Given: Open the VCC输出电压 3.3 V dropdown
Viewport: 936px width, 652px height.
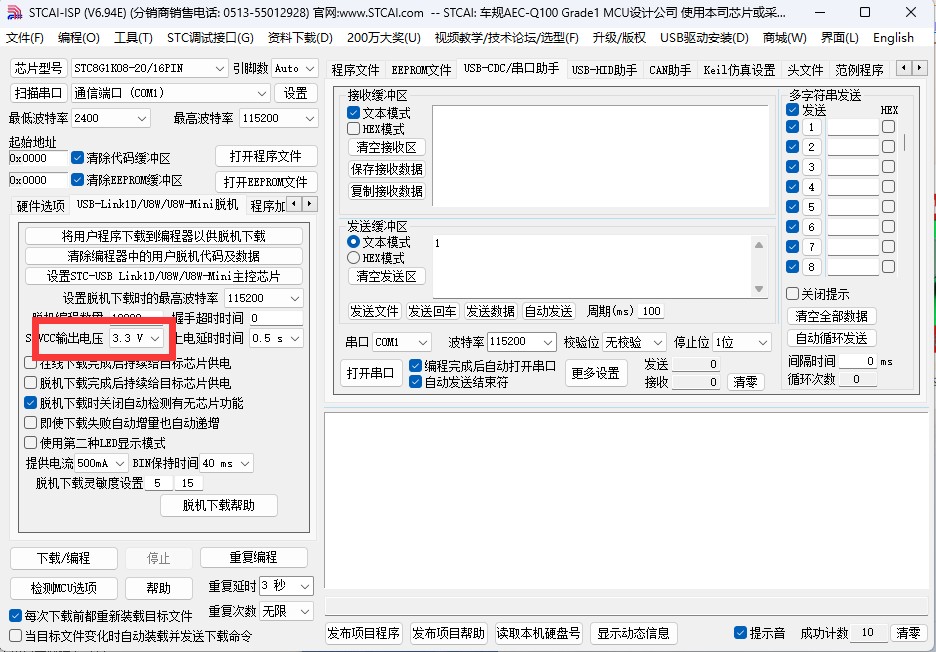Looking at the screenshot, I should tap(136, 338).
